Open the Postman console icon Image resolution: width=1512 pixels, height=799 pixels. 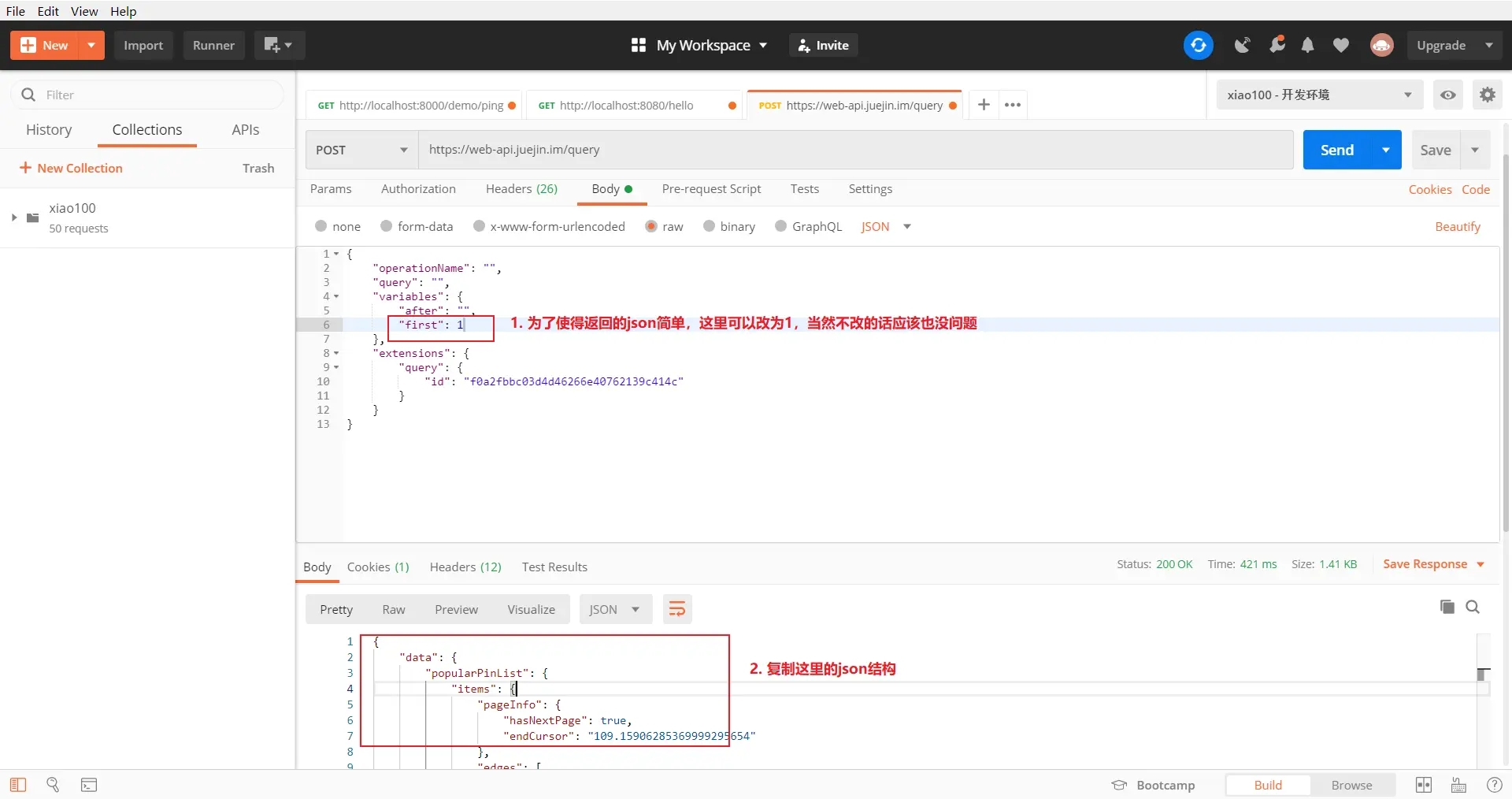click(89, 785)
